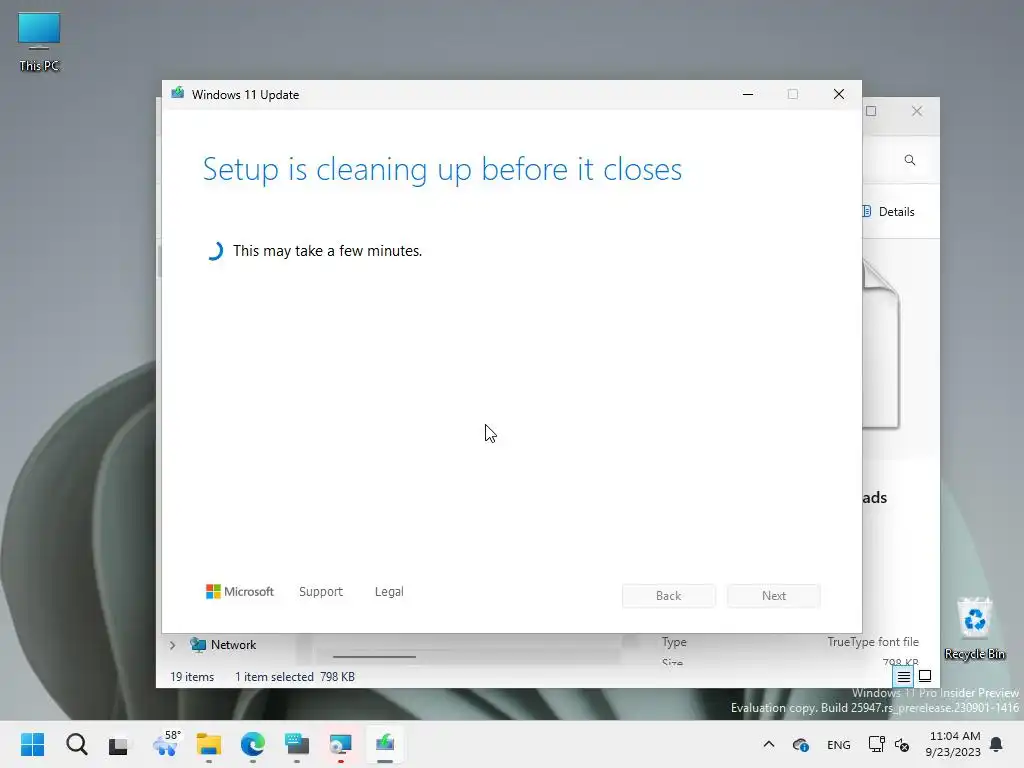
Task: Open the notification bell icon
Action: 997,744
